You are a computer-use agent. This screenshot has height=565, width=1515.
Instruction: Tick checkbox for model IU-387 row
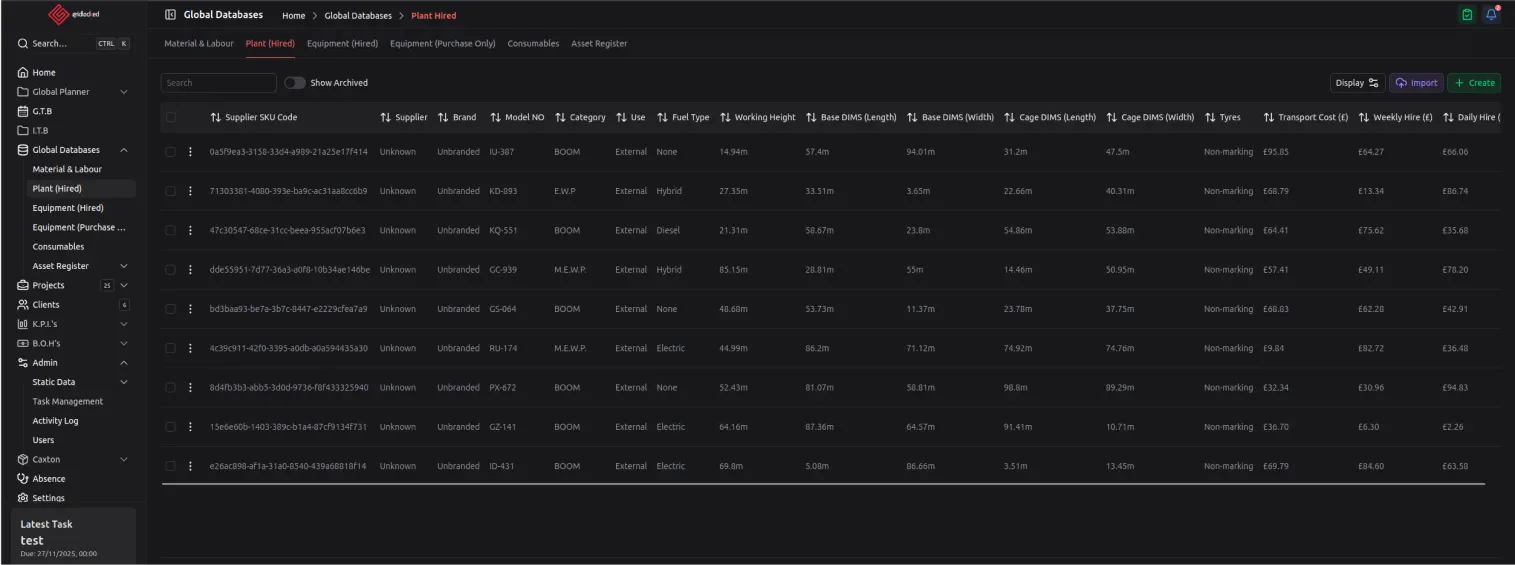[x=170, y=152]
